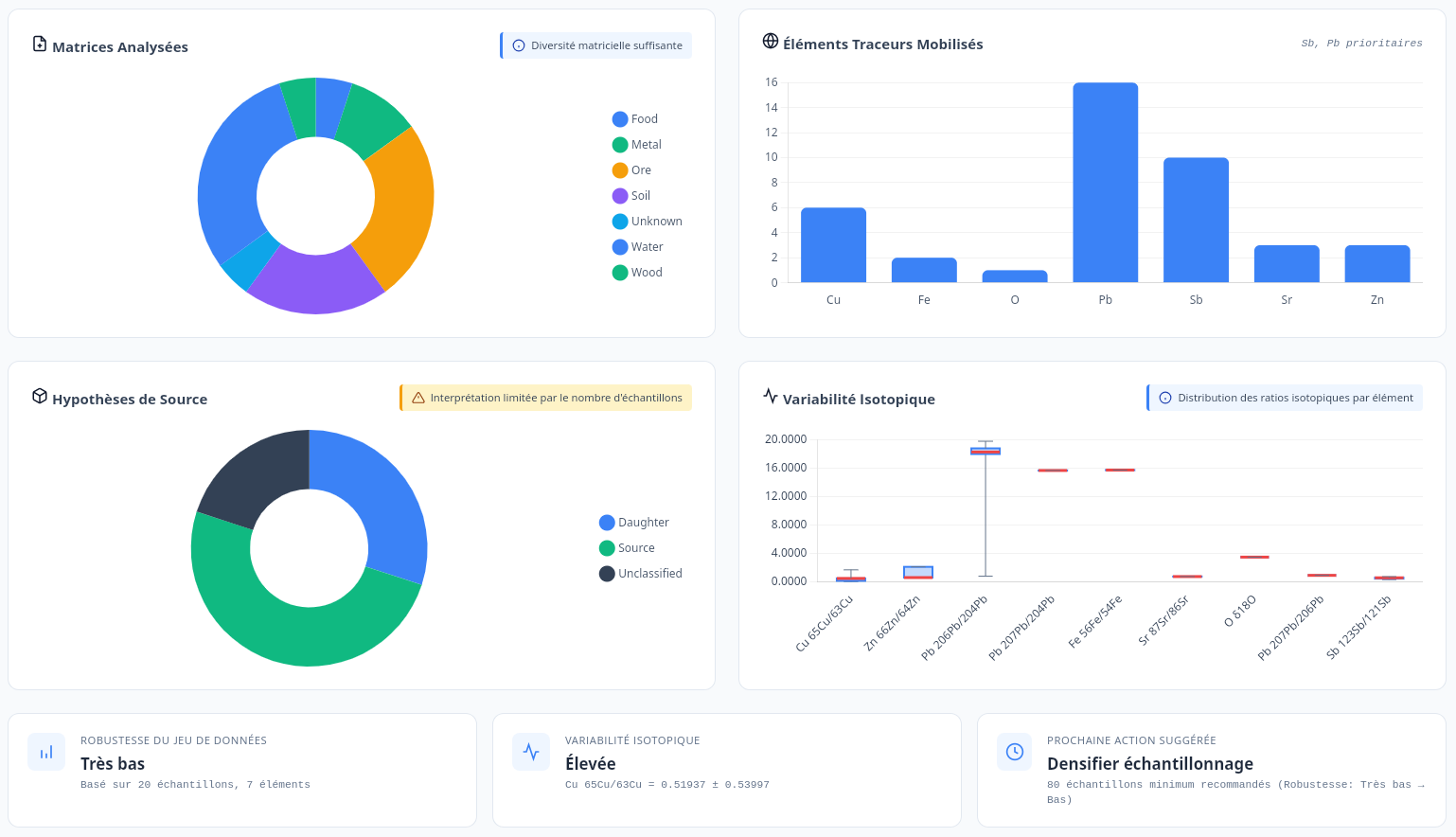Select the Pb bar in the bar chart
This screenshot has width=1456, height=837.
[x=1105, y=182]
